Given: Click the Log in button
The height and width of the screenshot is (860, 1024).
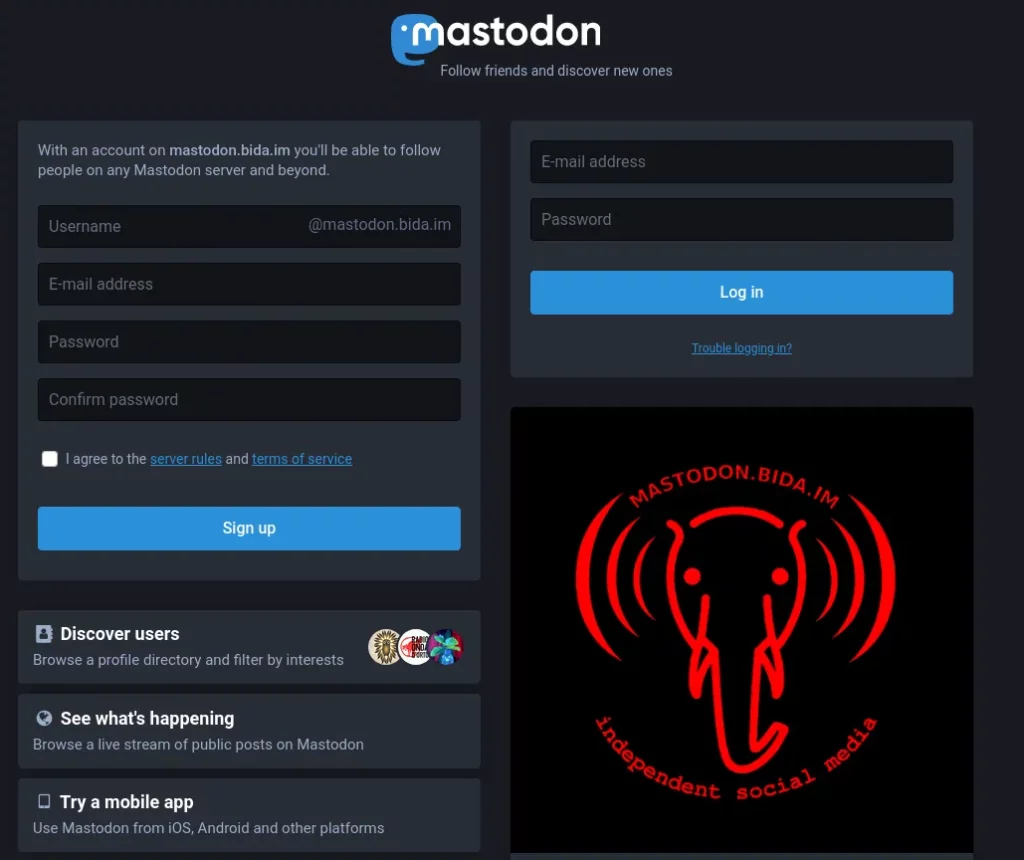Looking at the screenshot, I should [741, 293].
